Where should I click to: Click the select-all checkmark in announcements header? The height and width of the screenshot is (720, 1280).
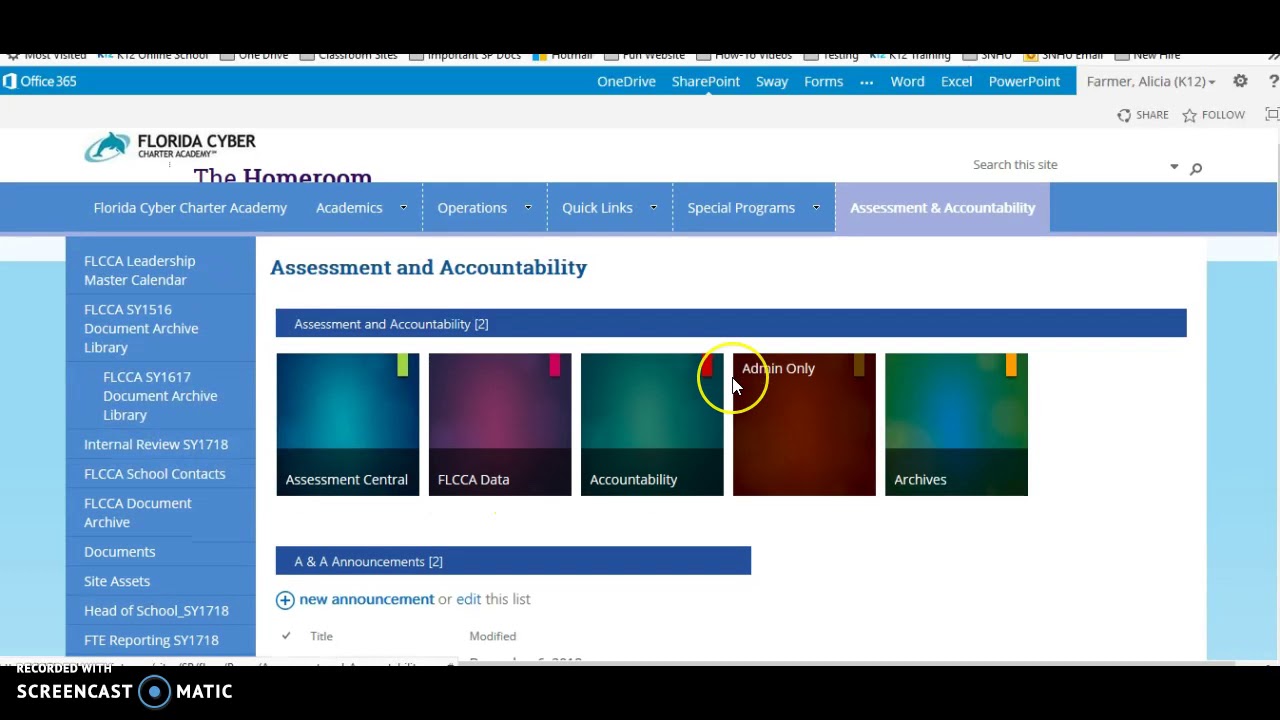pos(286,636)
